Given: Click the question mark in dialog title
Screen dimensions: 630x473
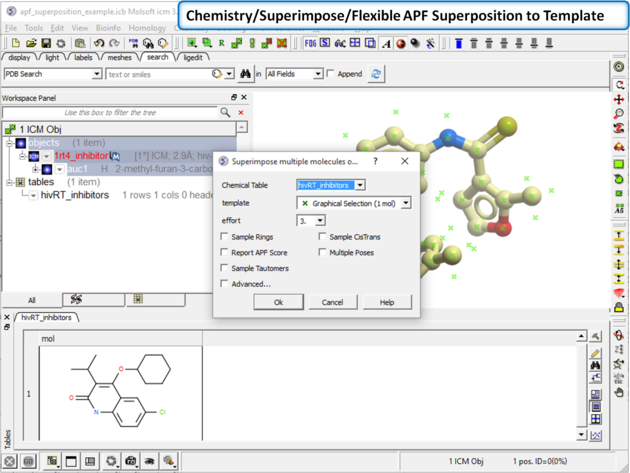Looking at the screenshot, I should point(376,161).
